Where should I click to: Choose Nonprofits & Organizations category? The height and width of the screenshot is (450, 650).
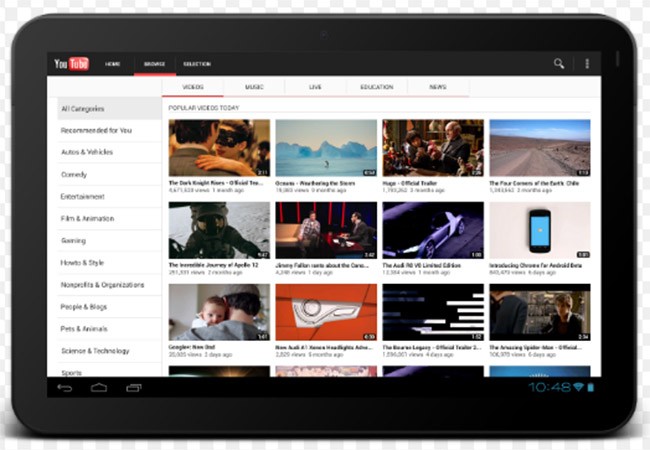tap(109, 285)
